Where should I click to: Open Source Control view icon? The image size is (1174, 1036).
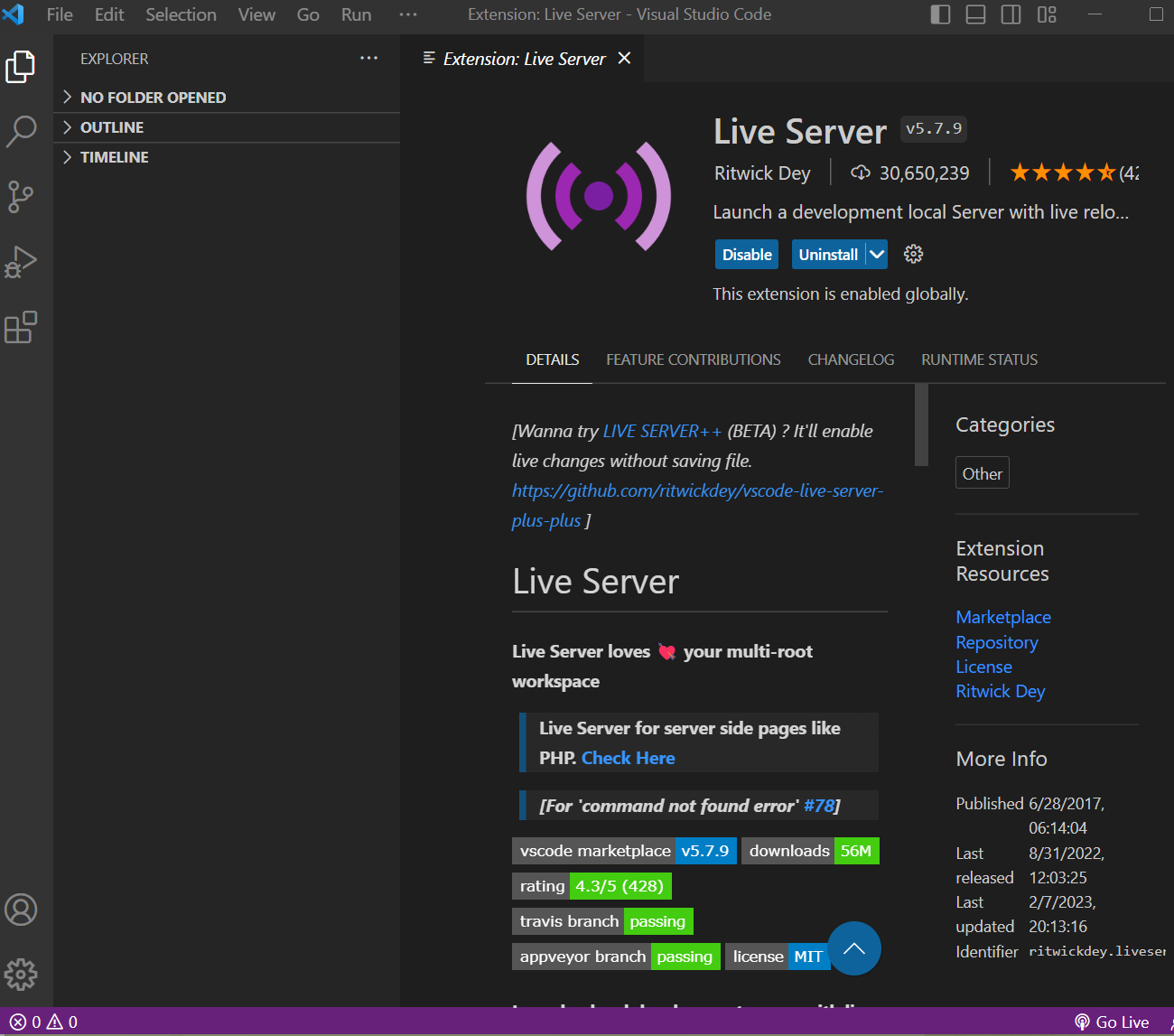pos(21,197)
